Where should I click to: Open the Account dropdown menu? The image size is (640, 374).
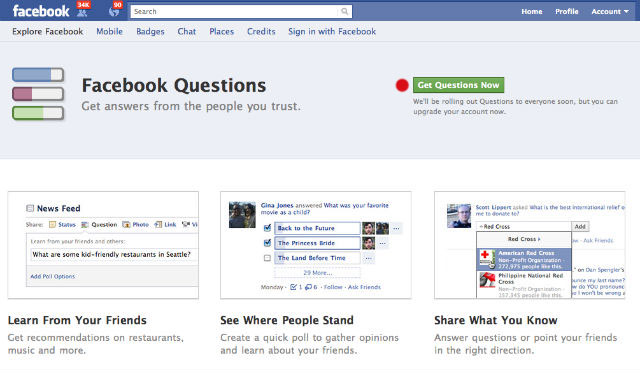(610, 11)
